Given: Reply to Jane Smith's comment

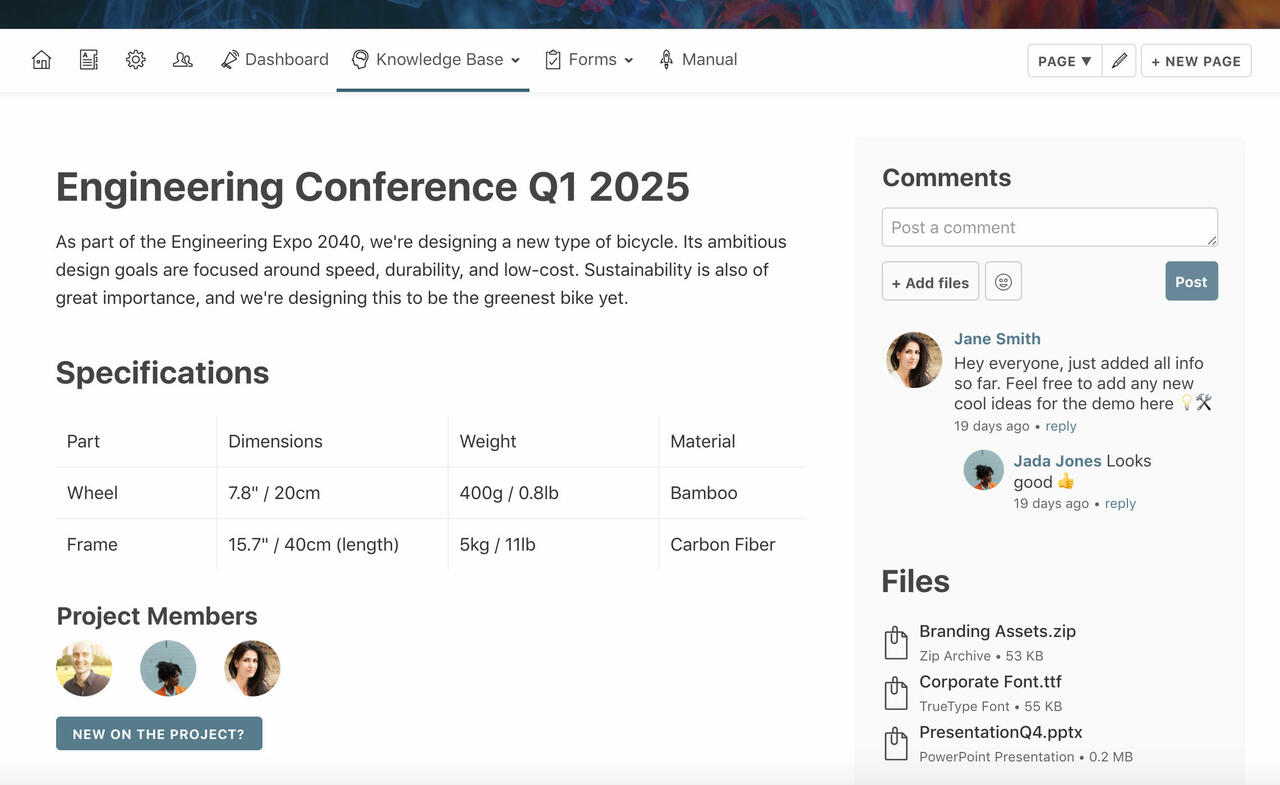Looking at the screenshot, I should (x=1061, y=426).
